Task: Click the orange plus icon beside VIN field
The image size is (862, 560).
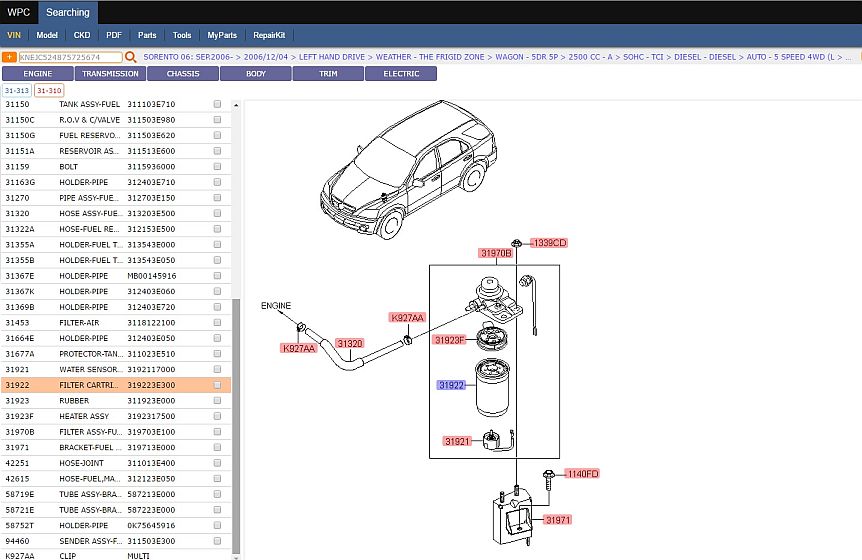Action: pos(9,57)
